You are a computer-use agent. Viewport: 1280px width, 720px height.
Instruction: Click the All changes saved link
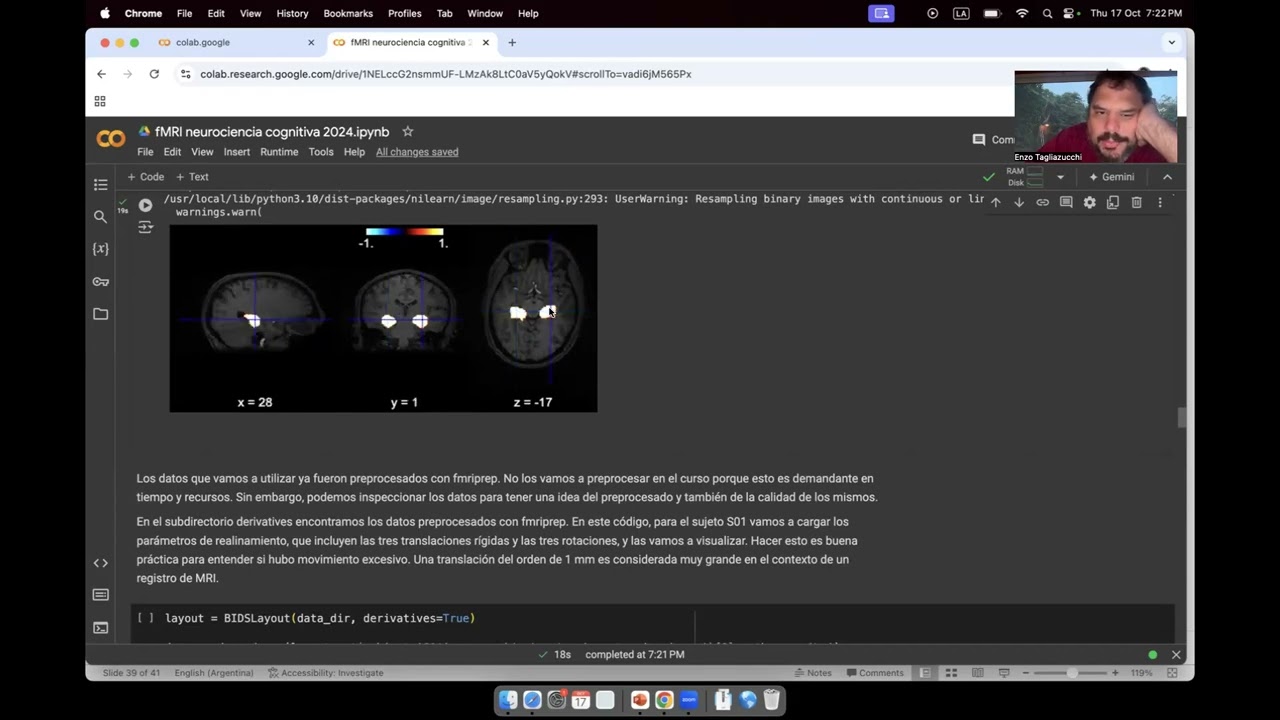417,152
